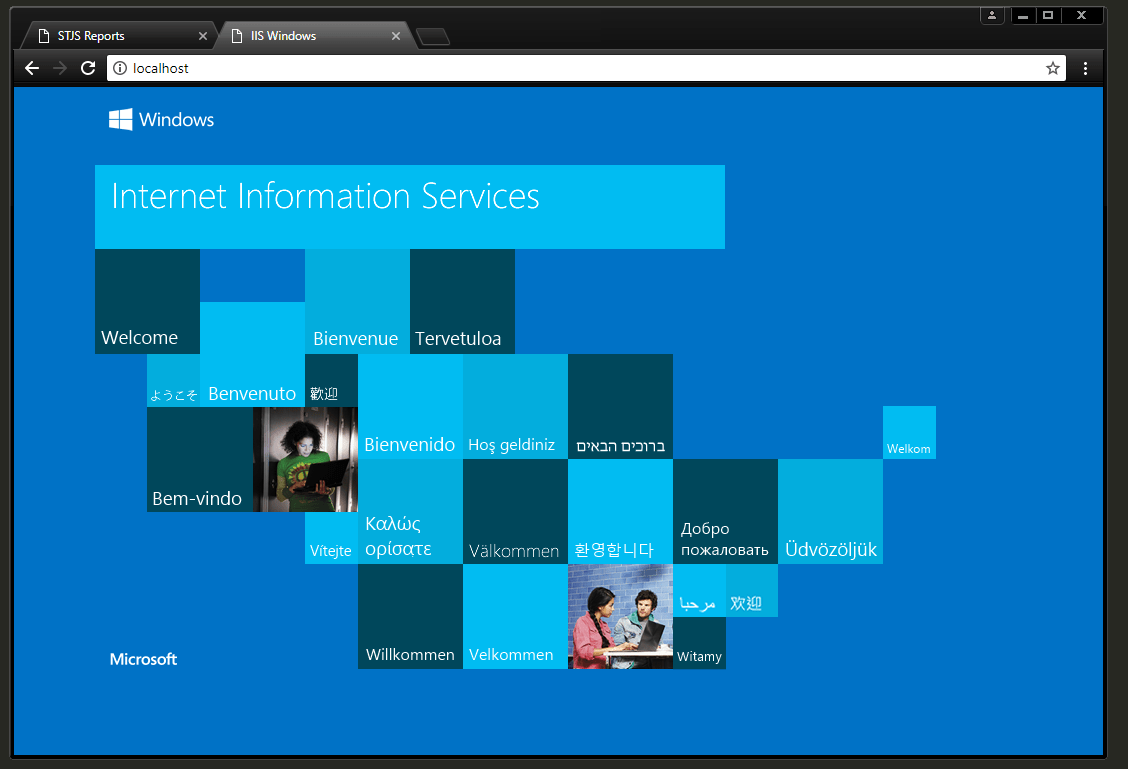1128x769 pixels.
Task: Click the Velkommen tile
Action: [x=515, y=616]
